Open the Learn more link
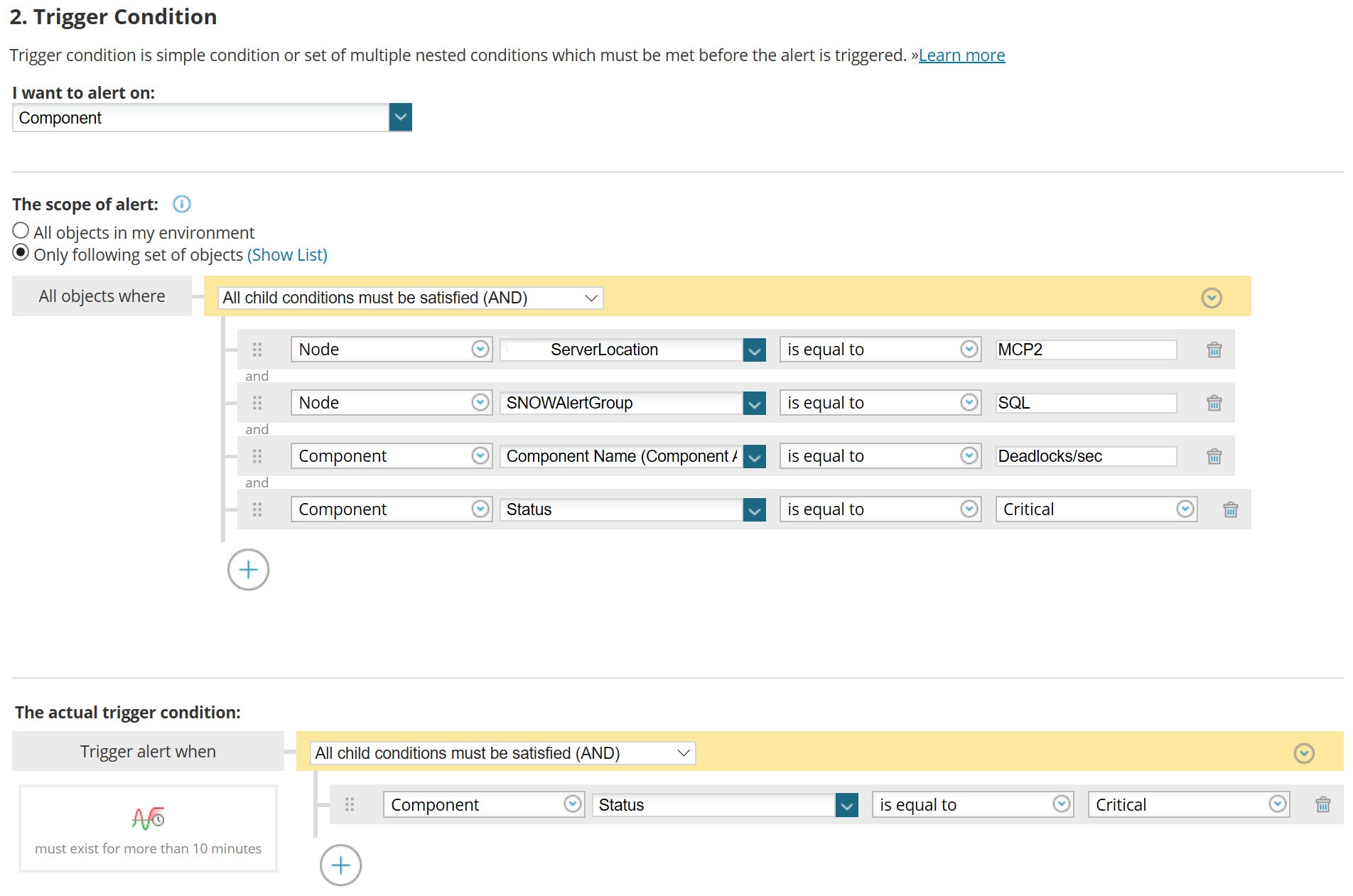1353x896 pixels. point(961,55)
